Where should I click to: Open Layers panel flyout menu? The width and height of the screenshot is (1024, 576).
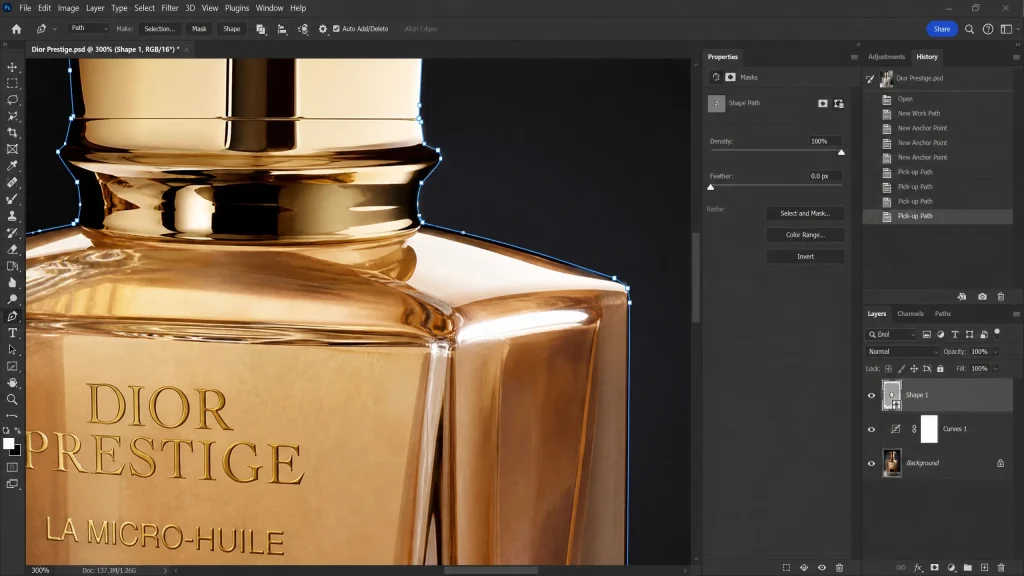coord(1016,314)
